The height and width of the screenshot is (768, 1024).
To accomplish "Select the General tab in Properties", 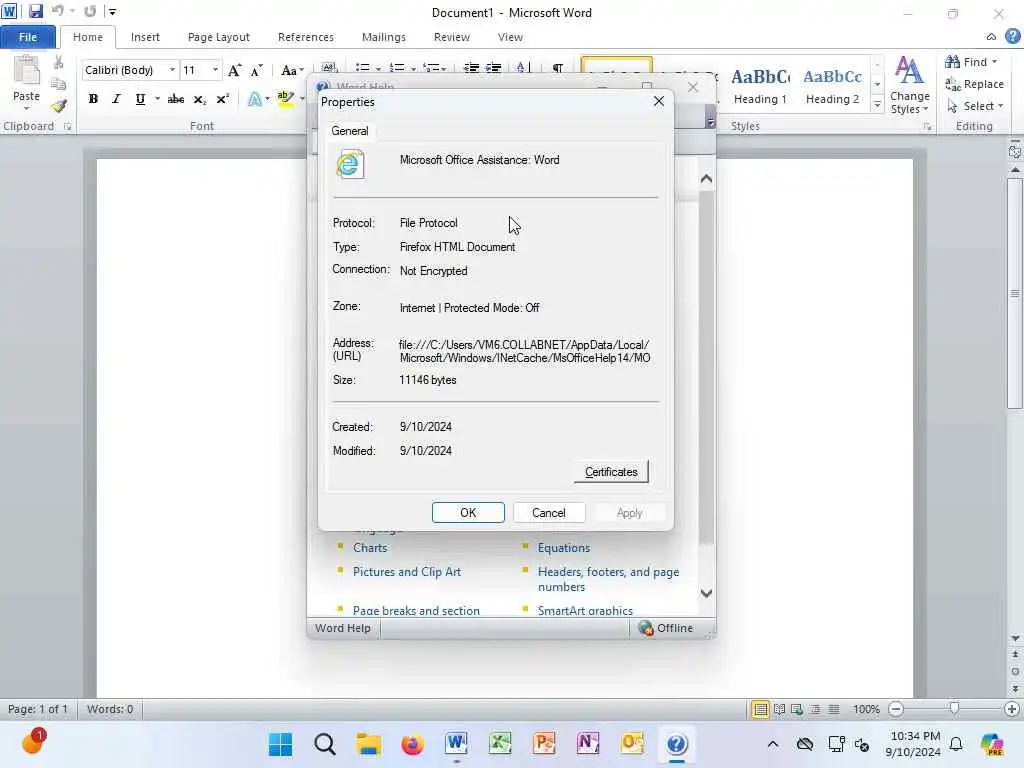I will [349, 131].
